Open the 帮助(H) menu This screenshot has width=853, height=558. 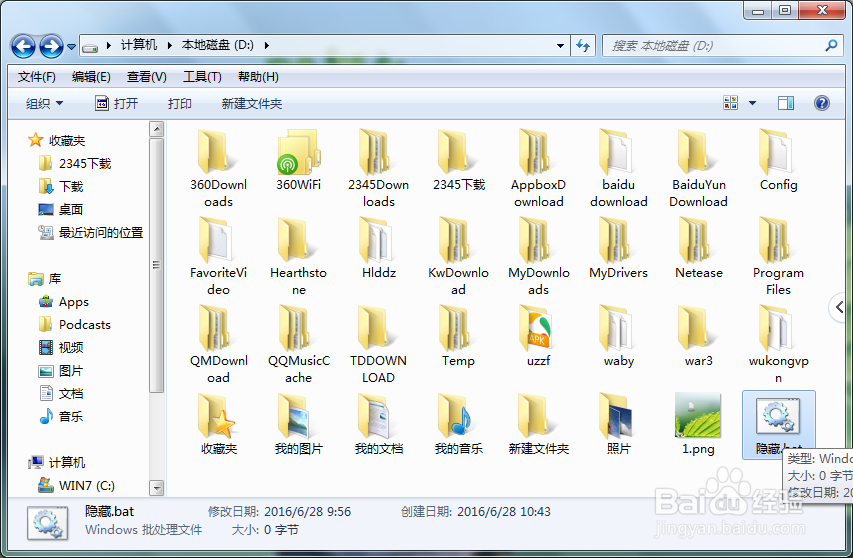(x=258, y=77)
